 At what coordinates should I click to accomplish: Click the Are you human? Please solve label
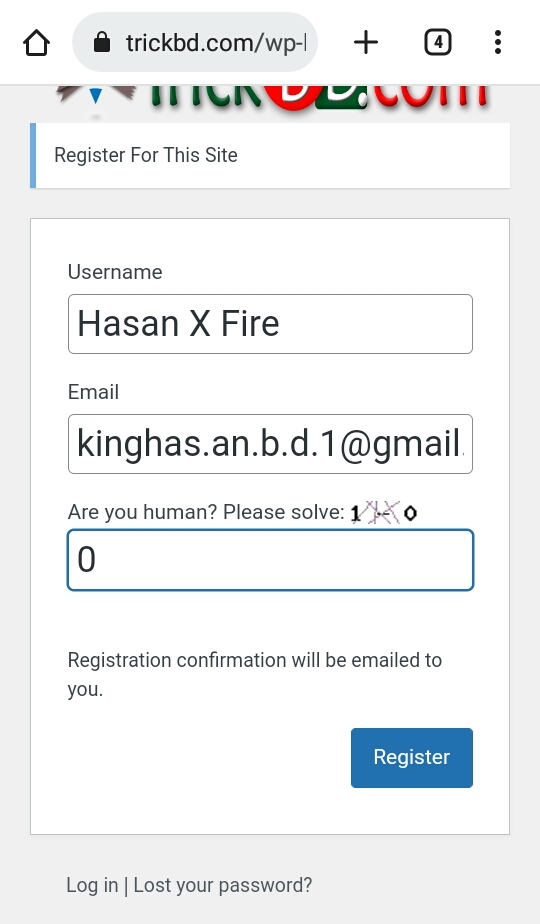(x=206, y=512)
